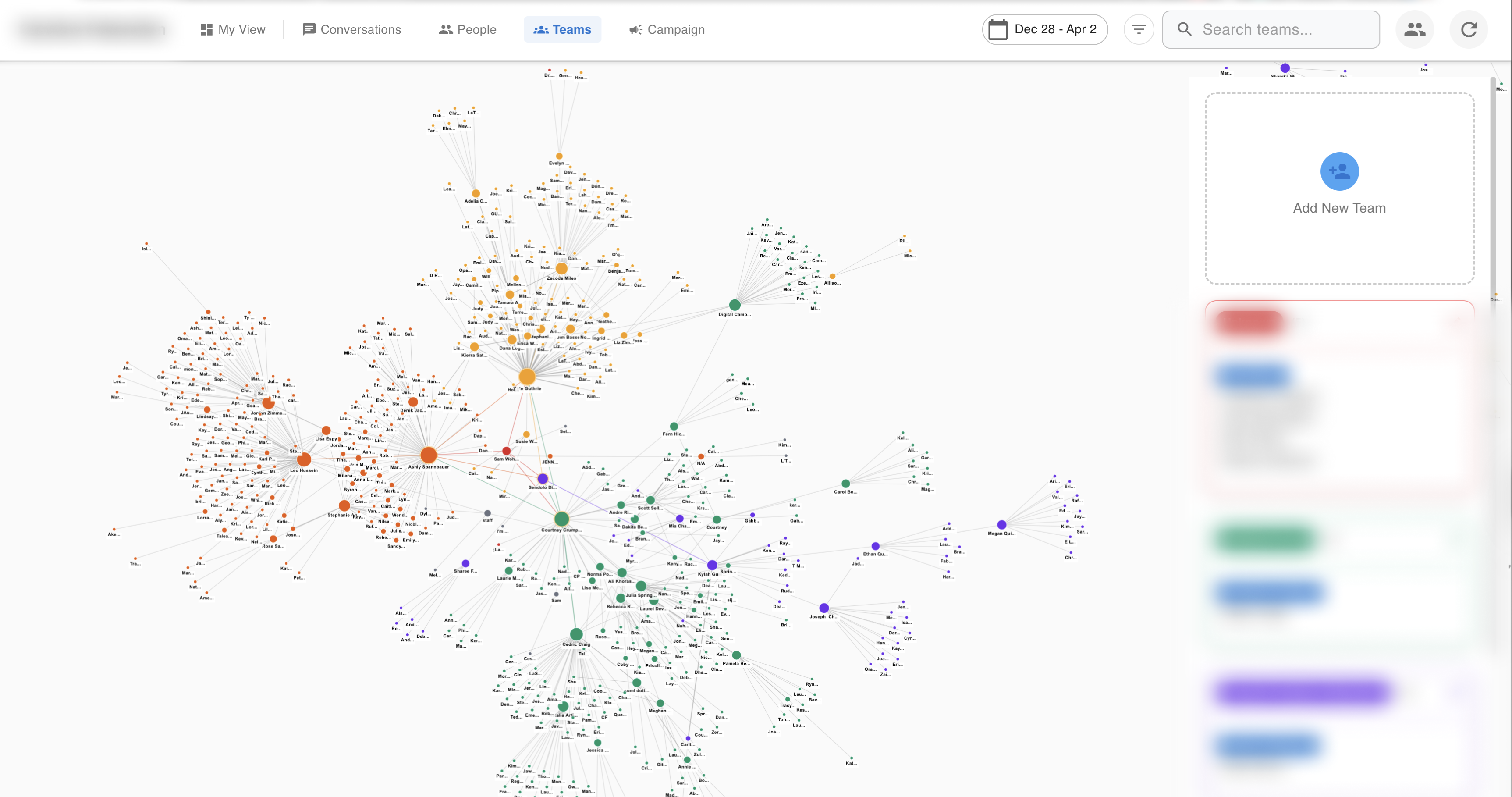1512x797 pixels.
Task: Select the Sendolo Di node
Action: pos(543,479)
